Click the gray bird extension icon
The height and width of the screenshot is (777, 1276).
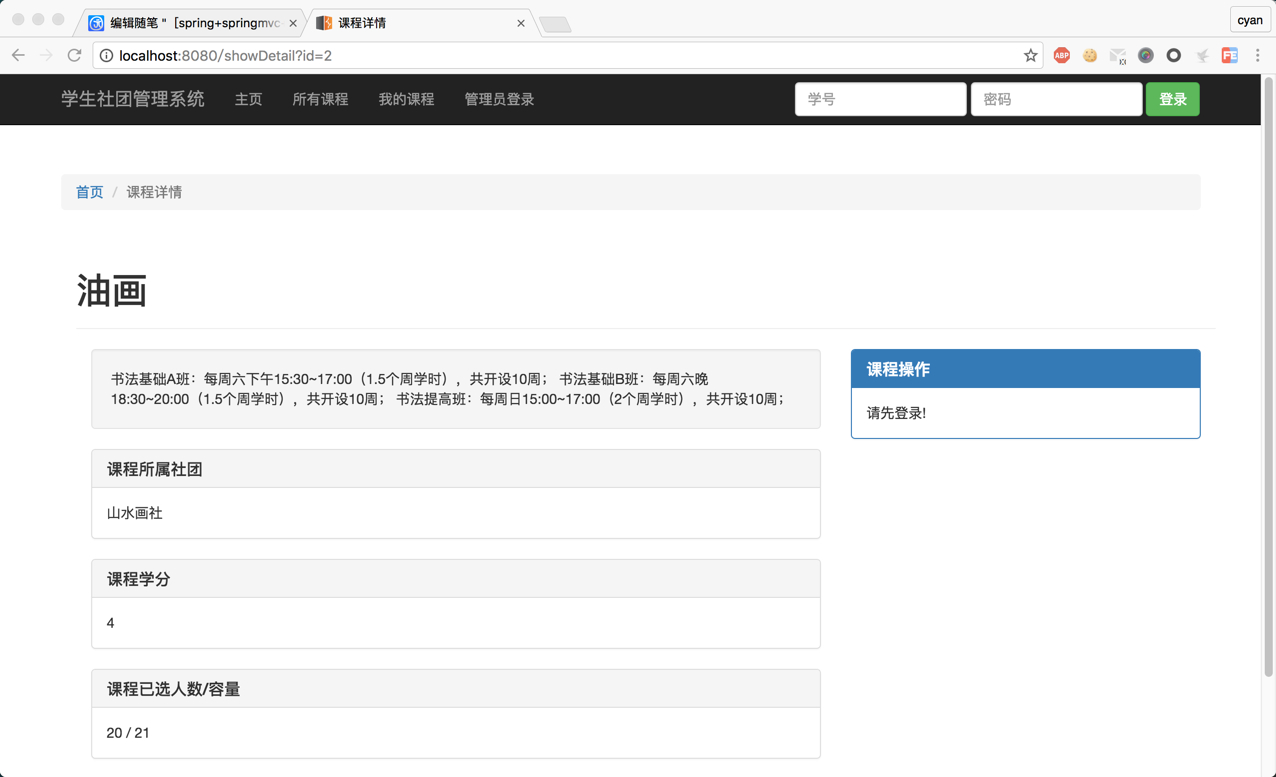click(x=1202, y=55)
